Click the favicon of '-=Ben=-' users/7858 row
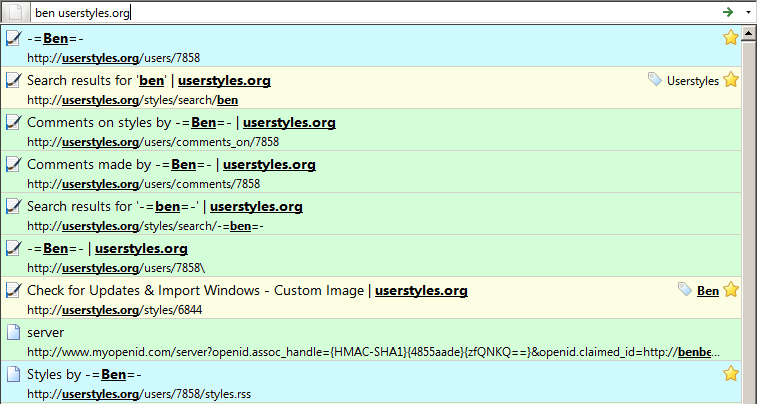Viewport: 757px width, 404px height. point(14,38)
